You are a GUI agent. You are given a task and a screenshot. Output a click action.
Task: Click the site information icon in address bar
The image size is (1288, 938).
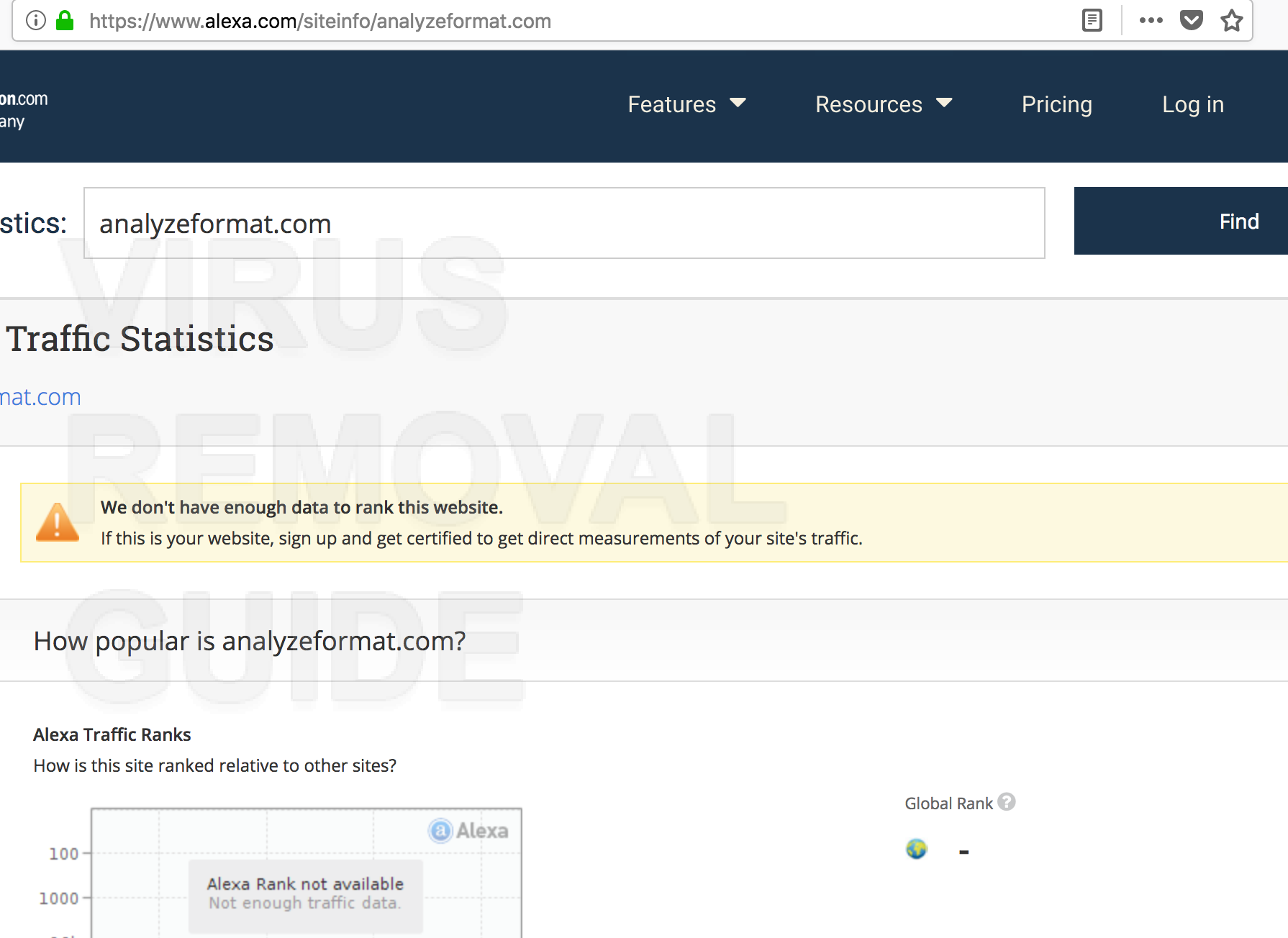point(36,20)
